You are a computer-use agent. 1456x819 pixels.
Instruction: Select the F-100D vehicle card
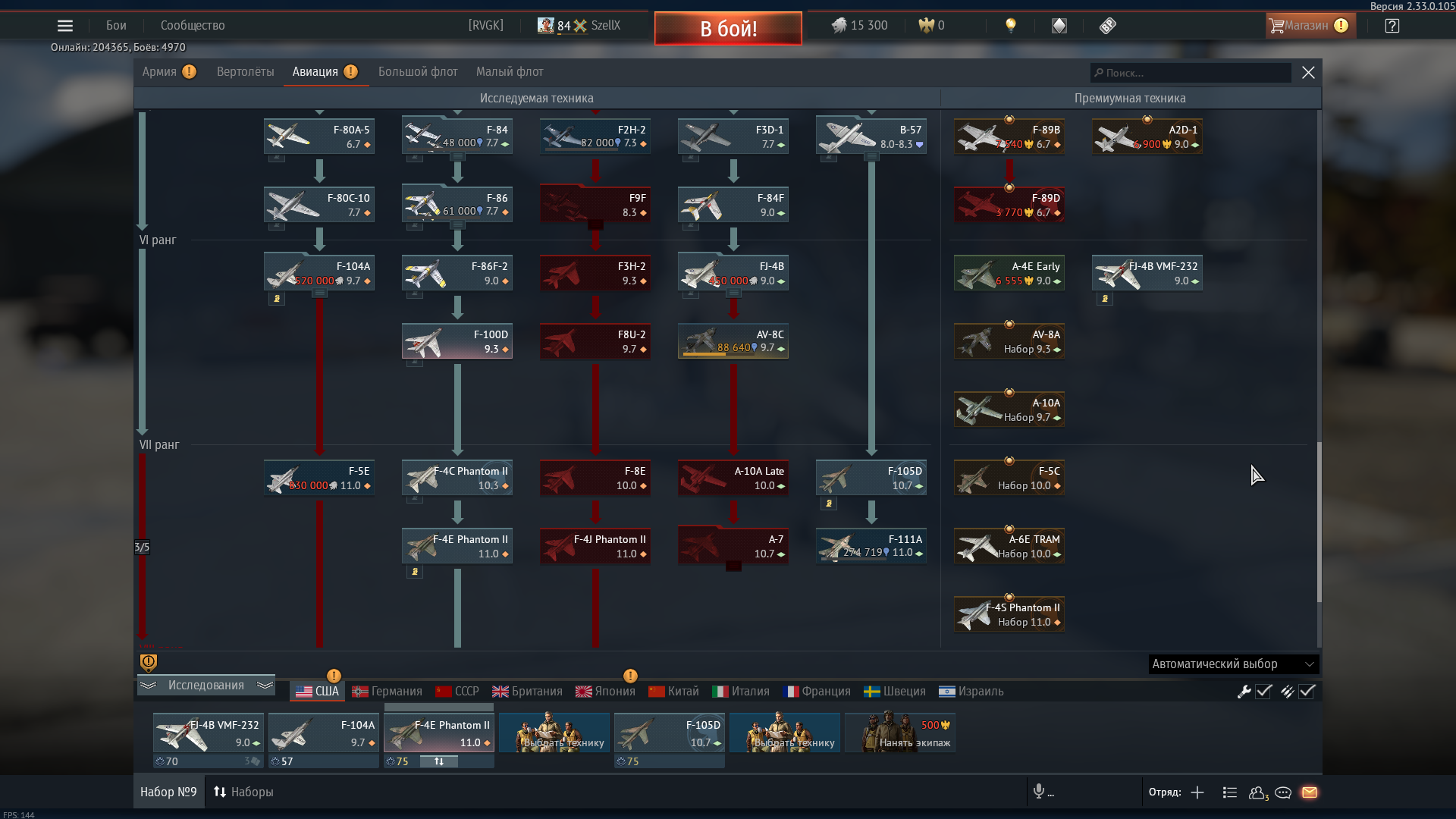click(457, 341)
